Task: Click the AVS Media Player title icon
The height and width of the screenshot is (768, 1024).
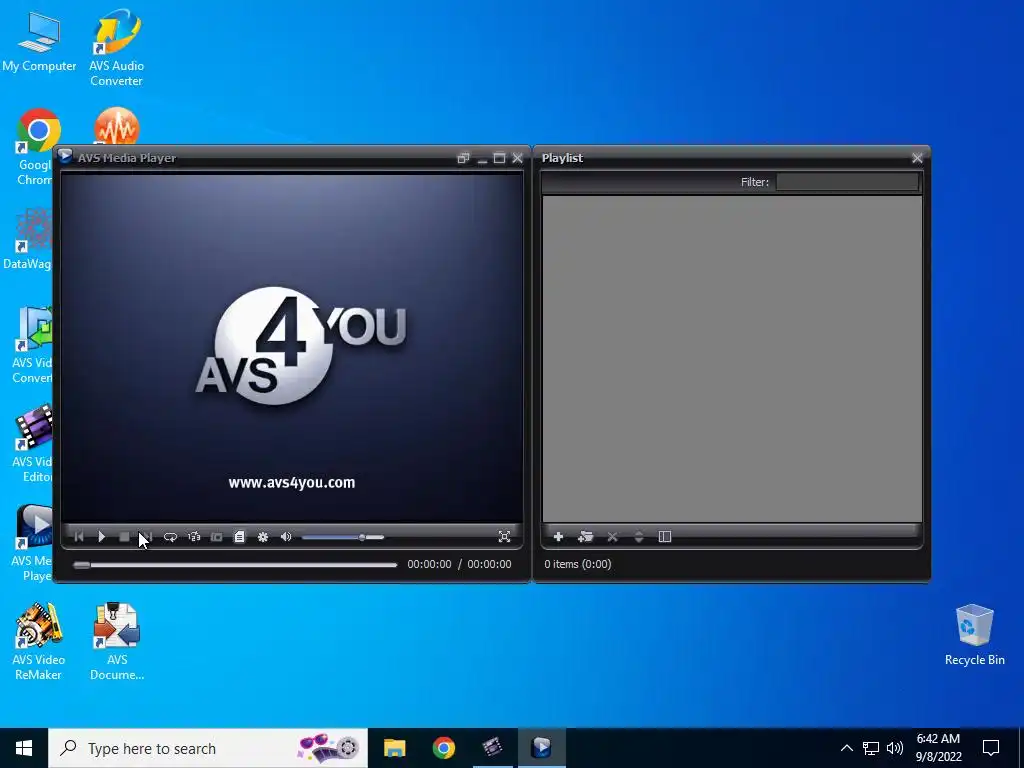Action: click(x=65, y=157)
